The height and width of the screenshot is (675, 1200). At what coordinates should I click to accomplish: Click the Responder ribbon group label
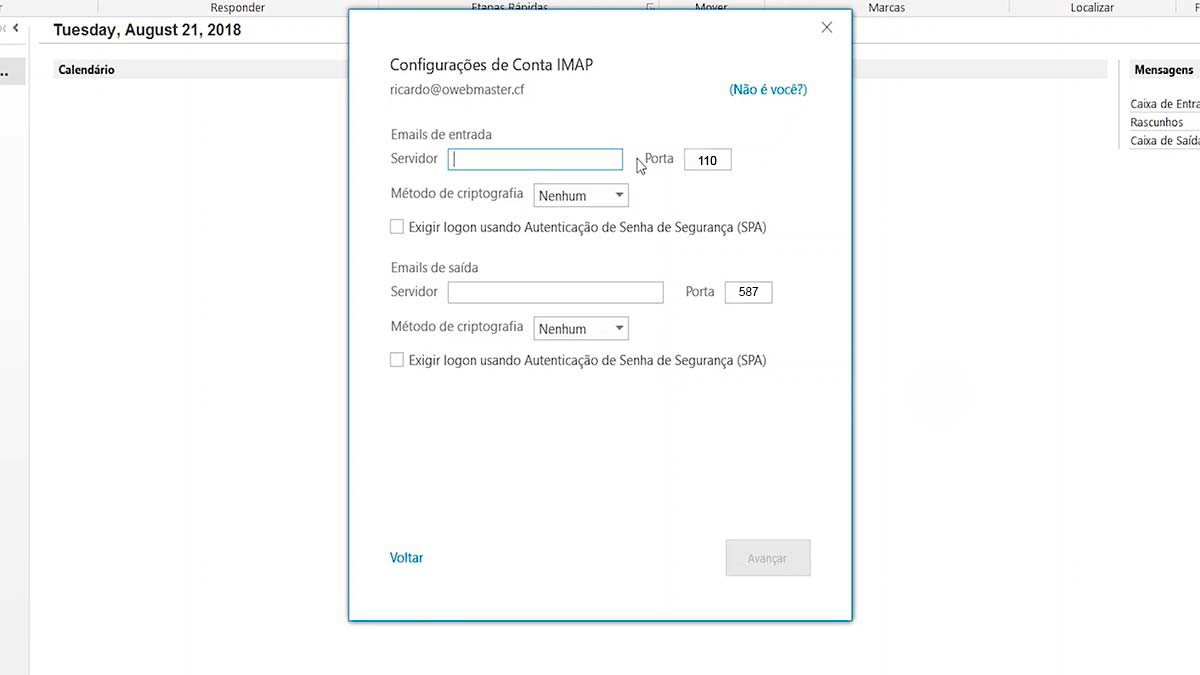coord(237,7)
